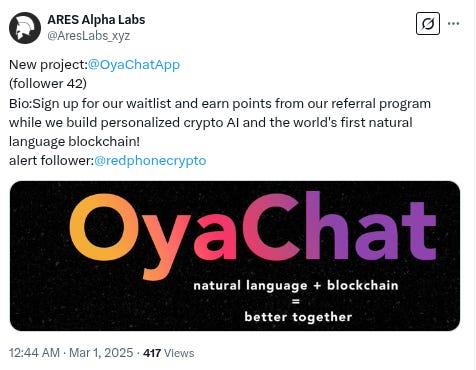
Task: Open the three-dot more options menu
Action: 453,24
